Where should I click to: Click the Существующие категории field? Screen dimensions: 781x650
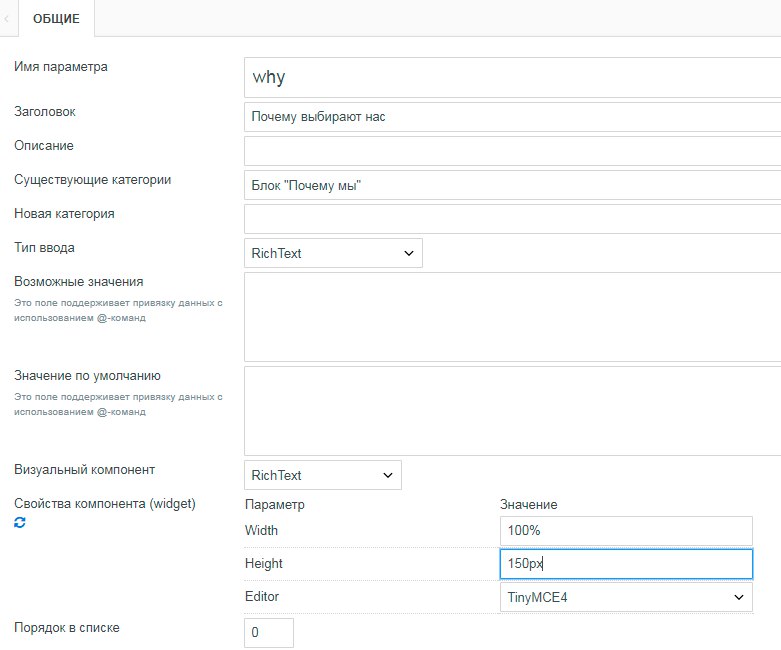pos(513,185)
